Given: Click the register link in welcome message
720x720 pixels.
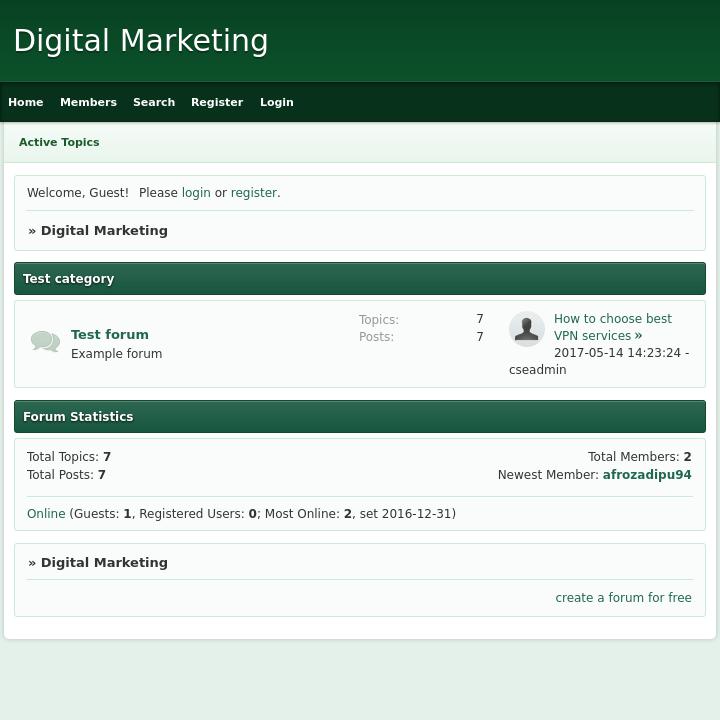Looking at the screenshot, I should point(254,193).
